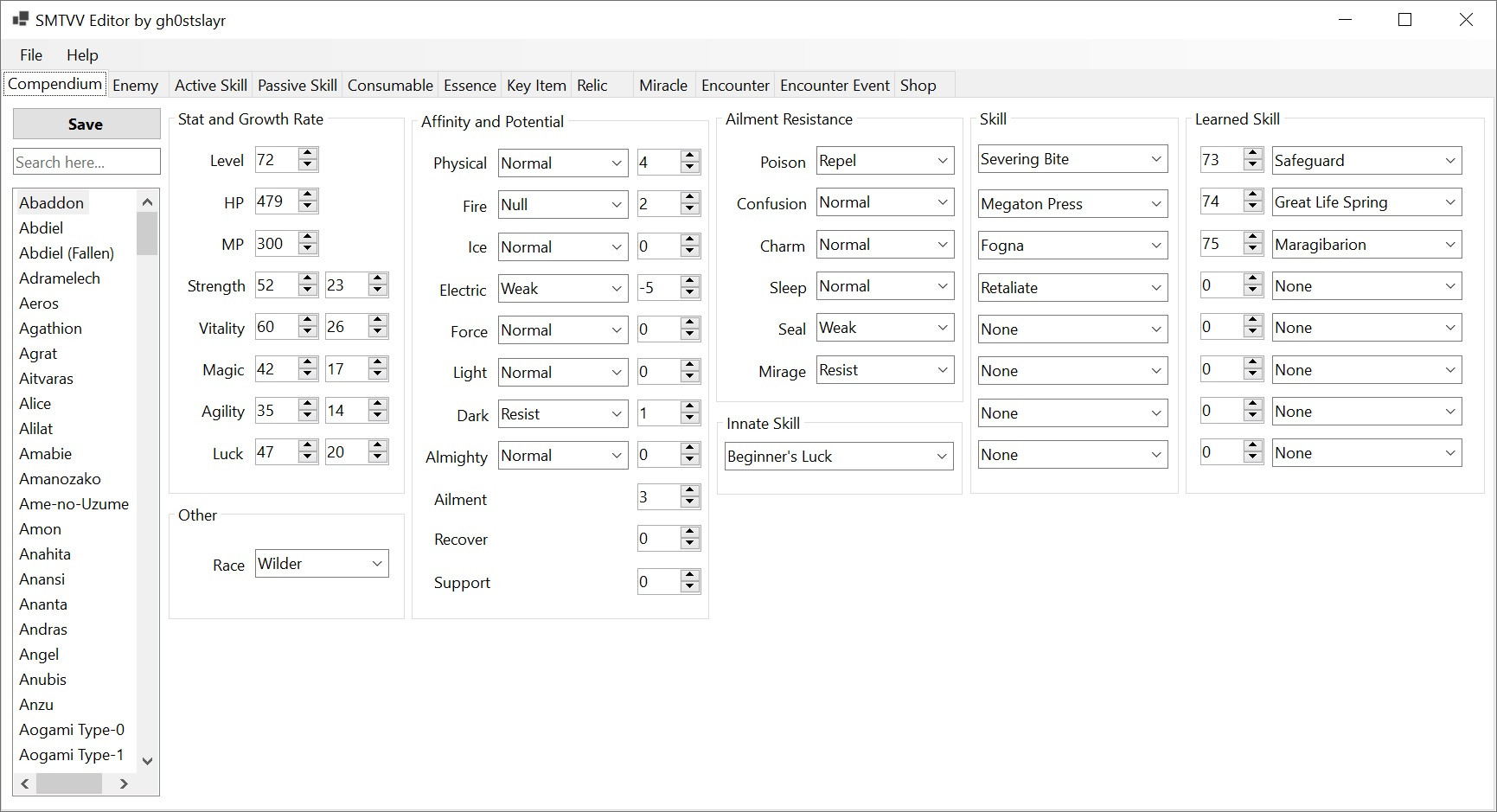The height and width of the screenshot is (812, 1497).
Task: Open the Fire affinity dropdown showing Null
Action: click(563, 204)
